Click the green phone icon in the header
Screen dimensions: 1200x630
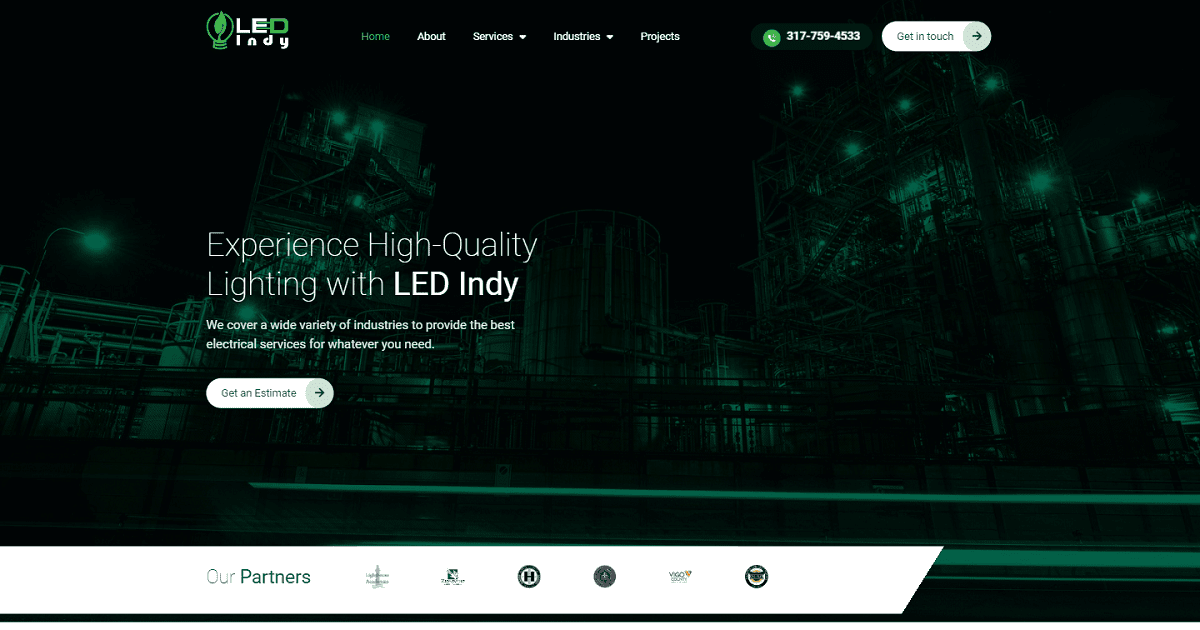771,37
